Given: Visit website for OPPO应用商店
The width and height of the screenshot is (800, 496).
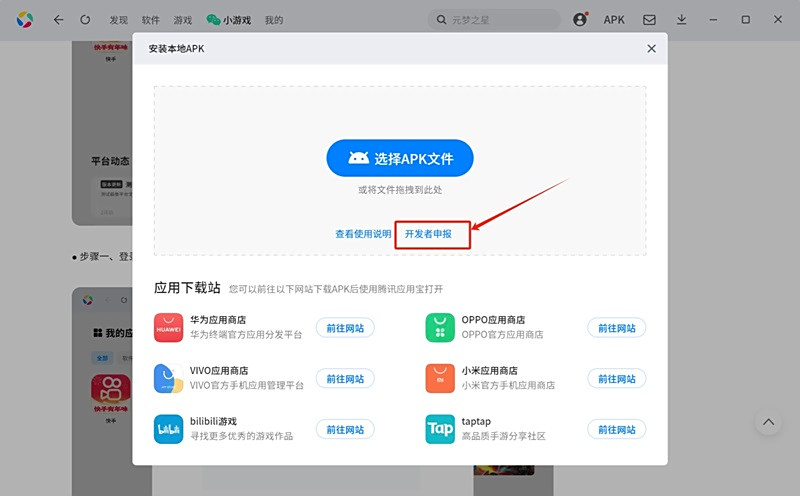Looking at the screenshot, I should [616, 328].
